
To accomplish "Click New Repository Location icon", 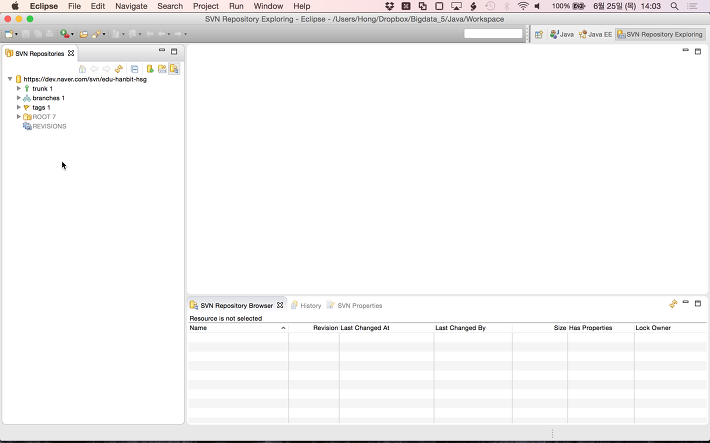I will (x=150, y=69).
